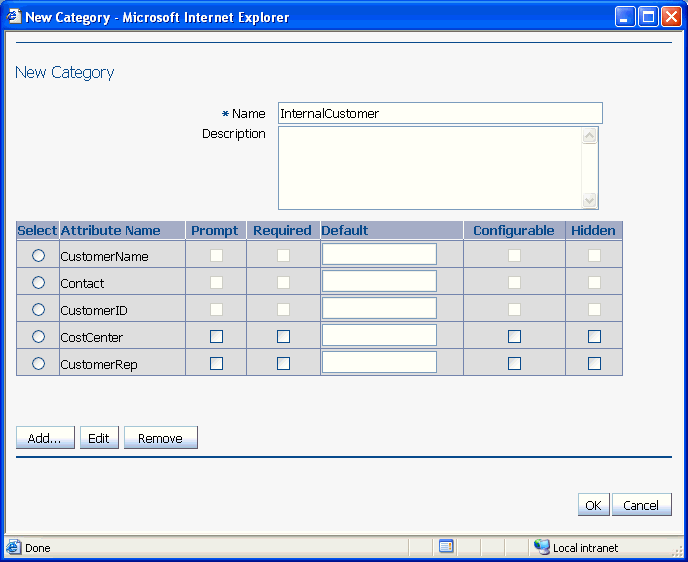Click Description scrollbar up arrow
This screenshot has width=688, height=562.
click(x=589, y=136)
